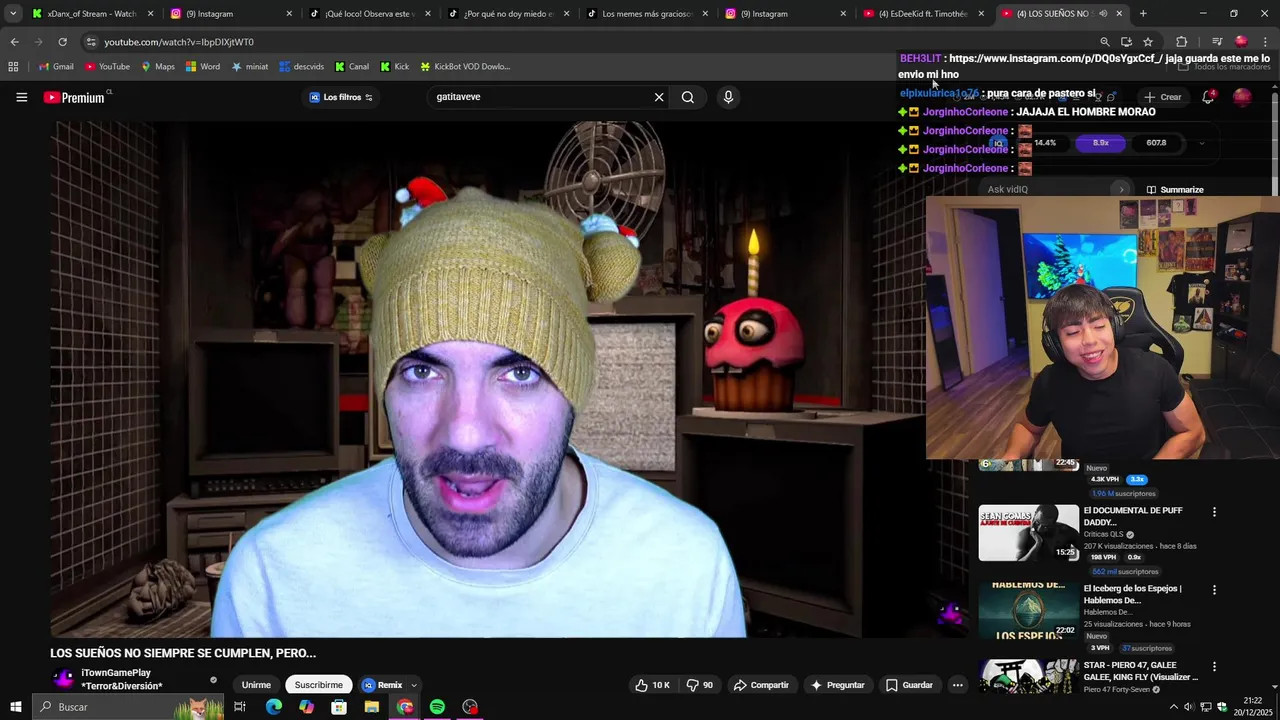Switch to ¿Por qué no doy miedo tab
The width and height of the screenshot is (1280, 720).
coord(508,14)
